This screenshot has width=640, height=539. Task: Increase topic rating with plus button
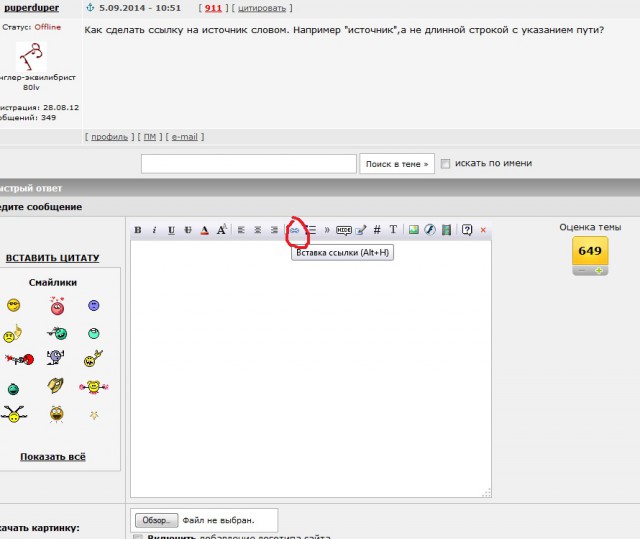pos(599,271)
